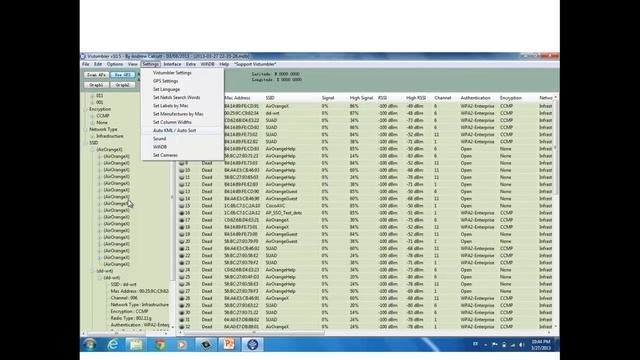This screenshot has width=640, height=360.
Task: Show Graph2 view button
Action: coord(122,85)
